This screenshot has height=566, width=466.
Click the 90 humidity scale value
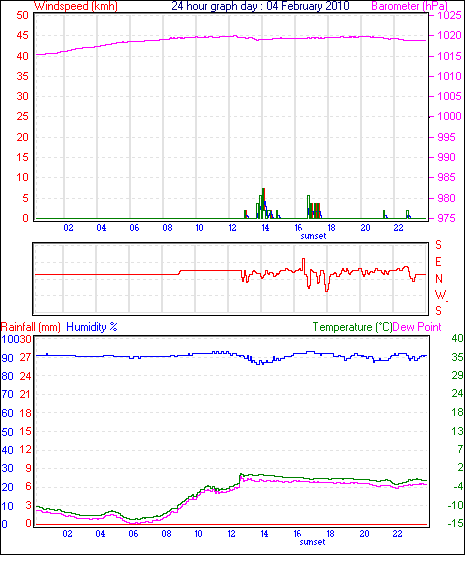click(8, 358)
